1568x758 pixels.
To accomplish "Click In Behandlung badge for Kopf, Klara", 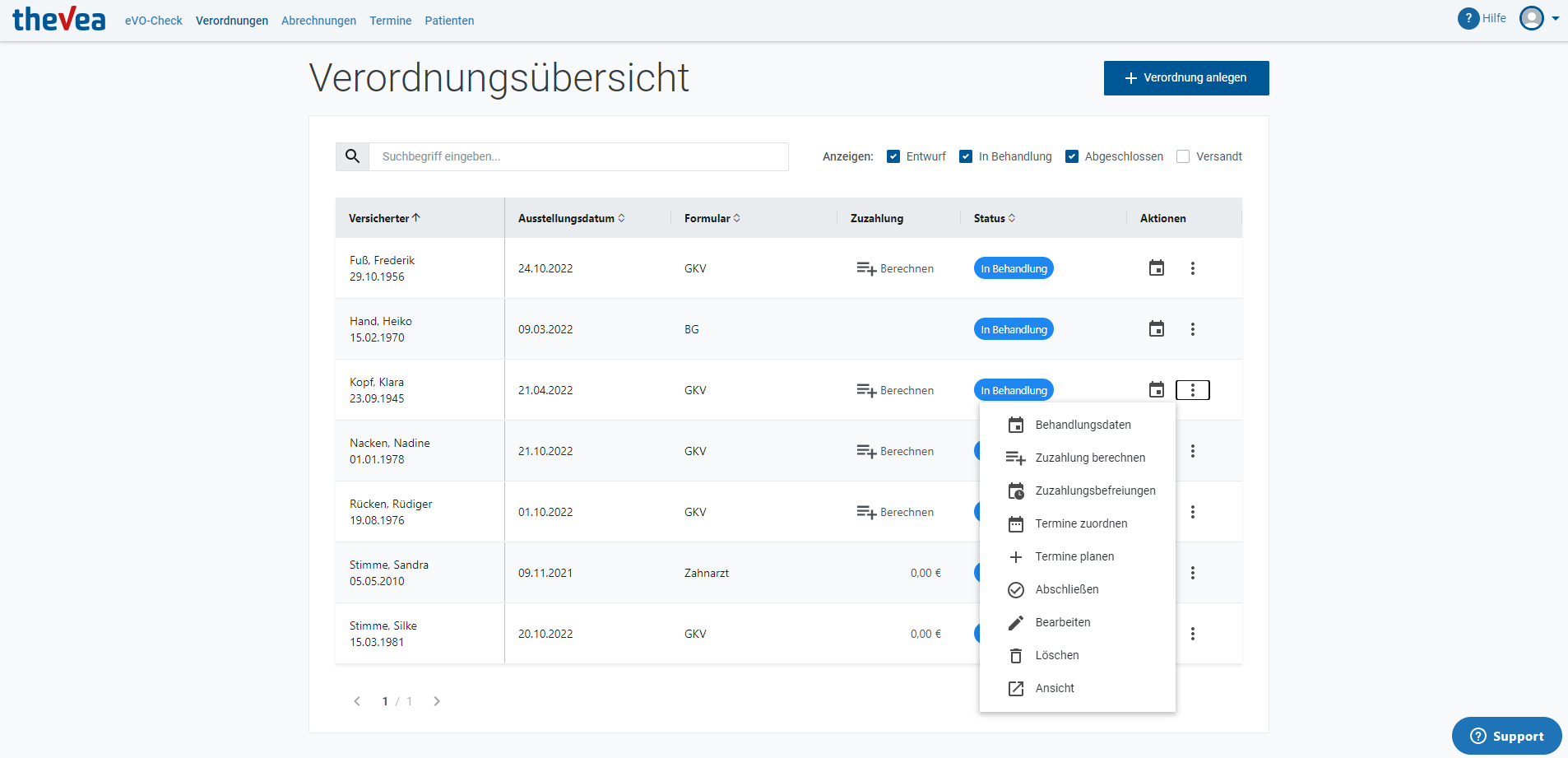I will coord(1014,390).
